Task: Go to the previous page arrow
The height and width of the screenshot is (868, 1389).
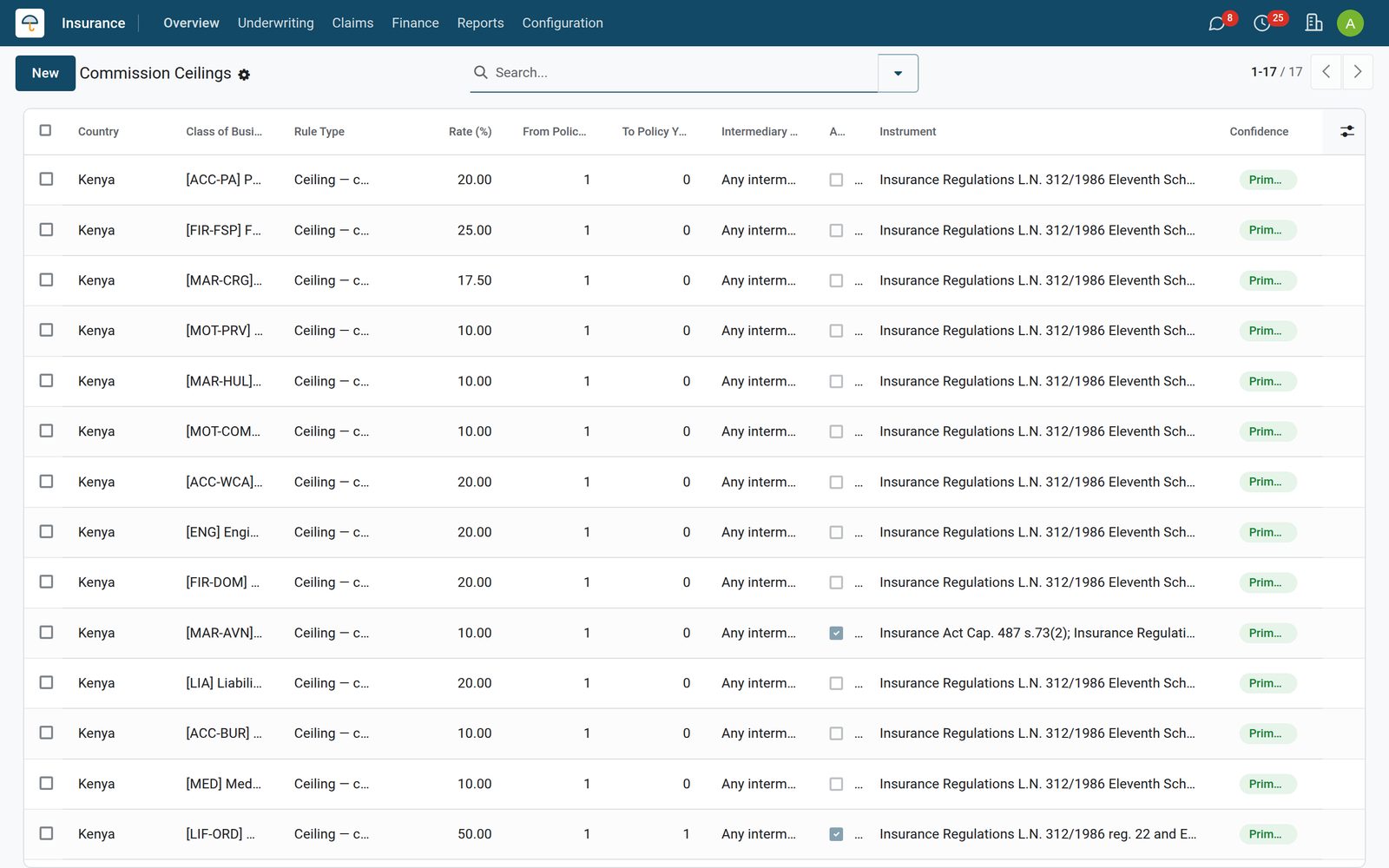Action: (x=1326, y=72)
